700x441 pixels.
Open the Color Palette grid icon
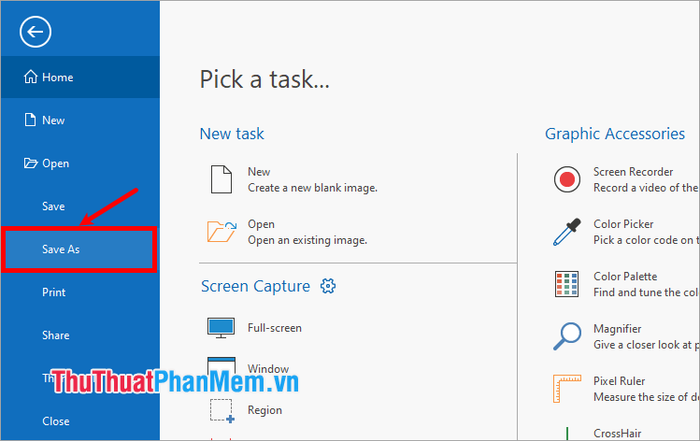coord(568,284)
